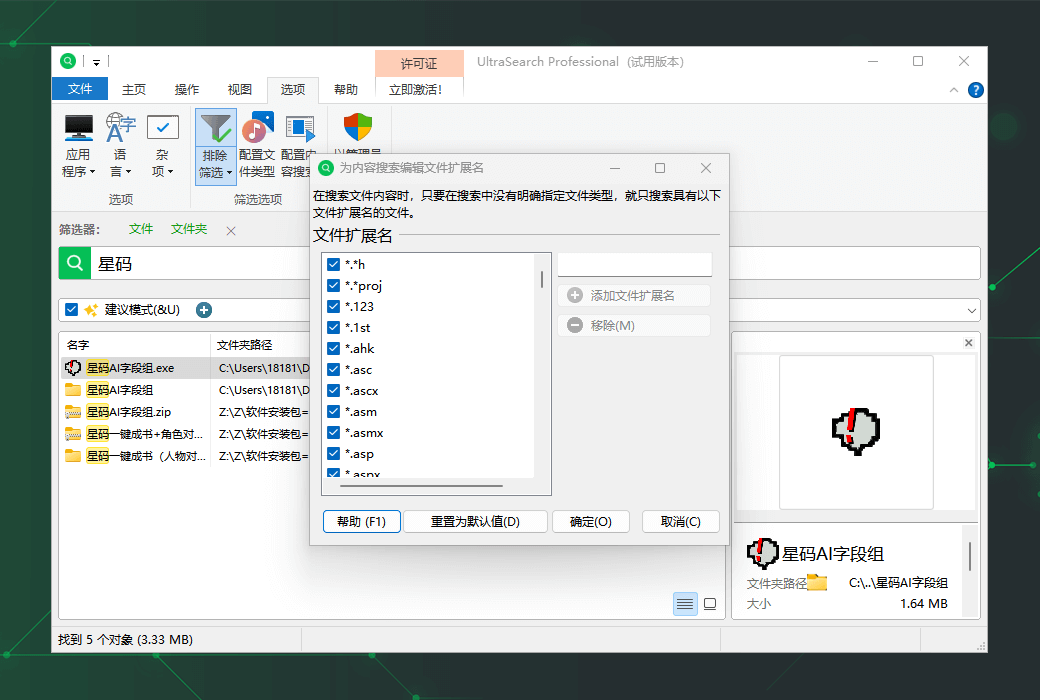
Task: Add a suggestion with the plus icon
Action: [204, 310]
